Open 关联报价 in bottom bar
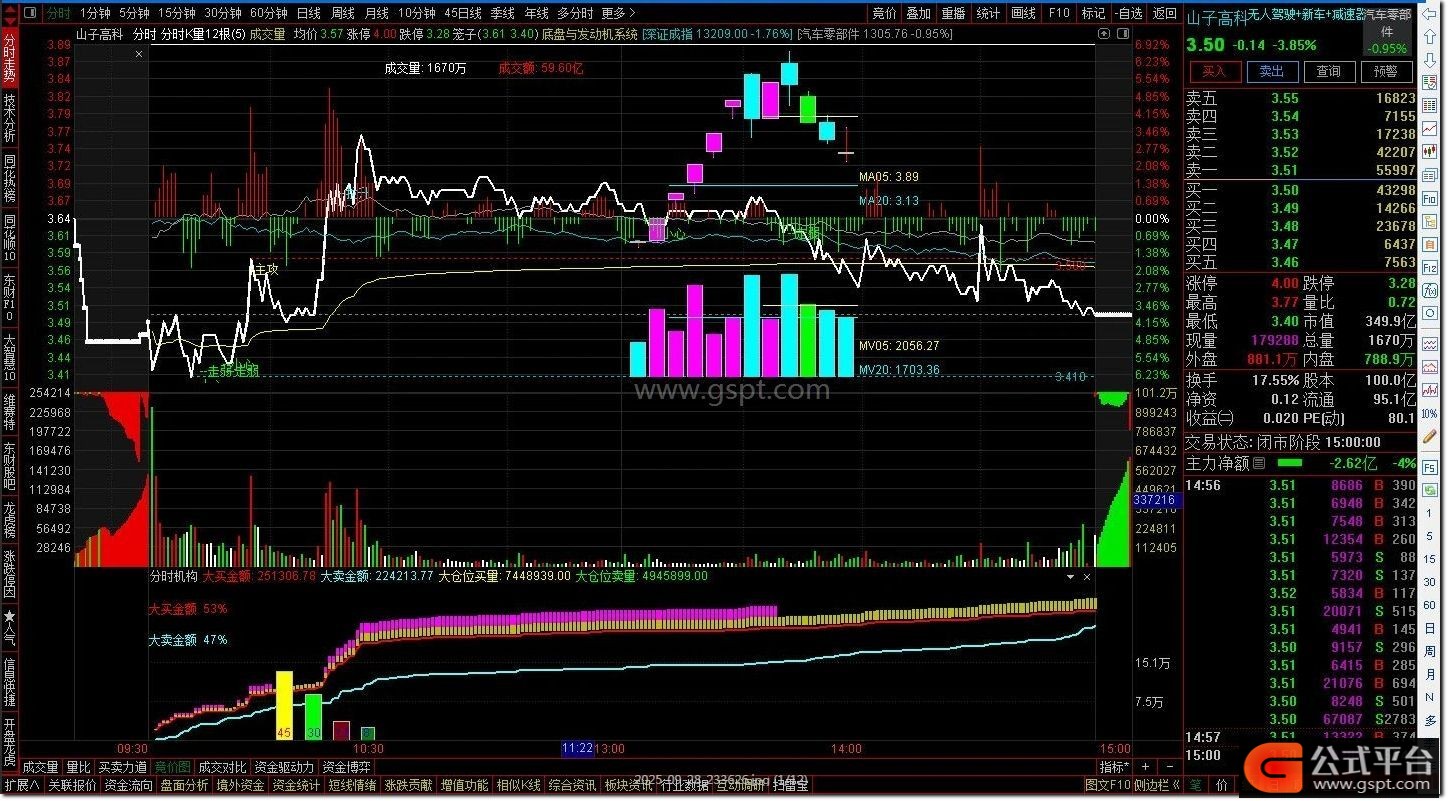 tap(72, 785)
